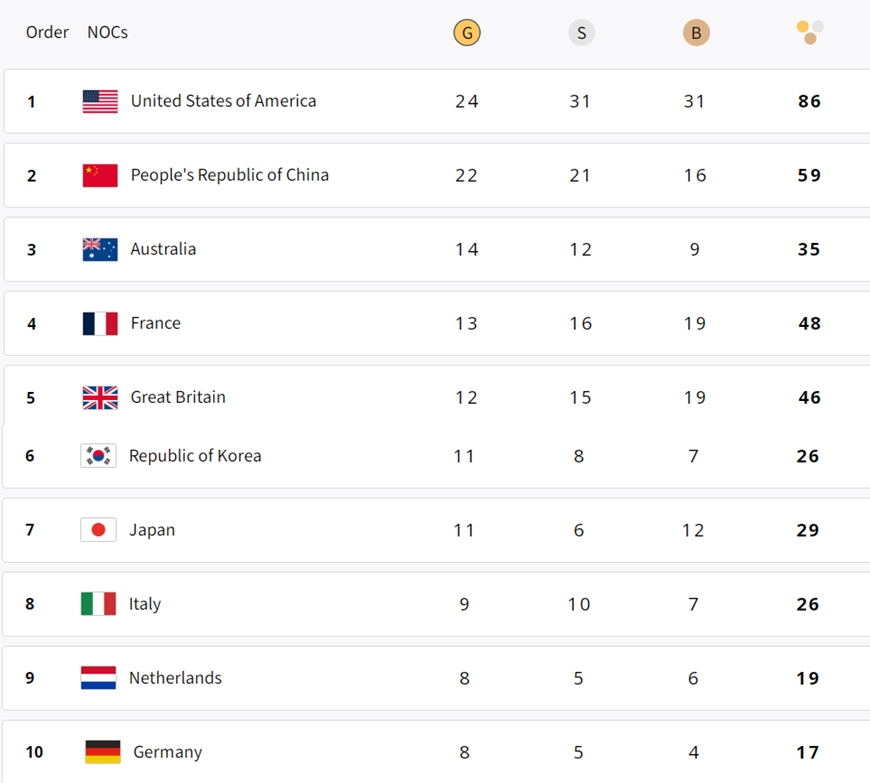Click the Germany flag icon
This screenshot has height=783, width=870.
[103, 752]
